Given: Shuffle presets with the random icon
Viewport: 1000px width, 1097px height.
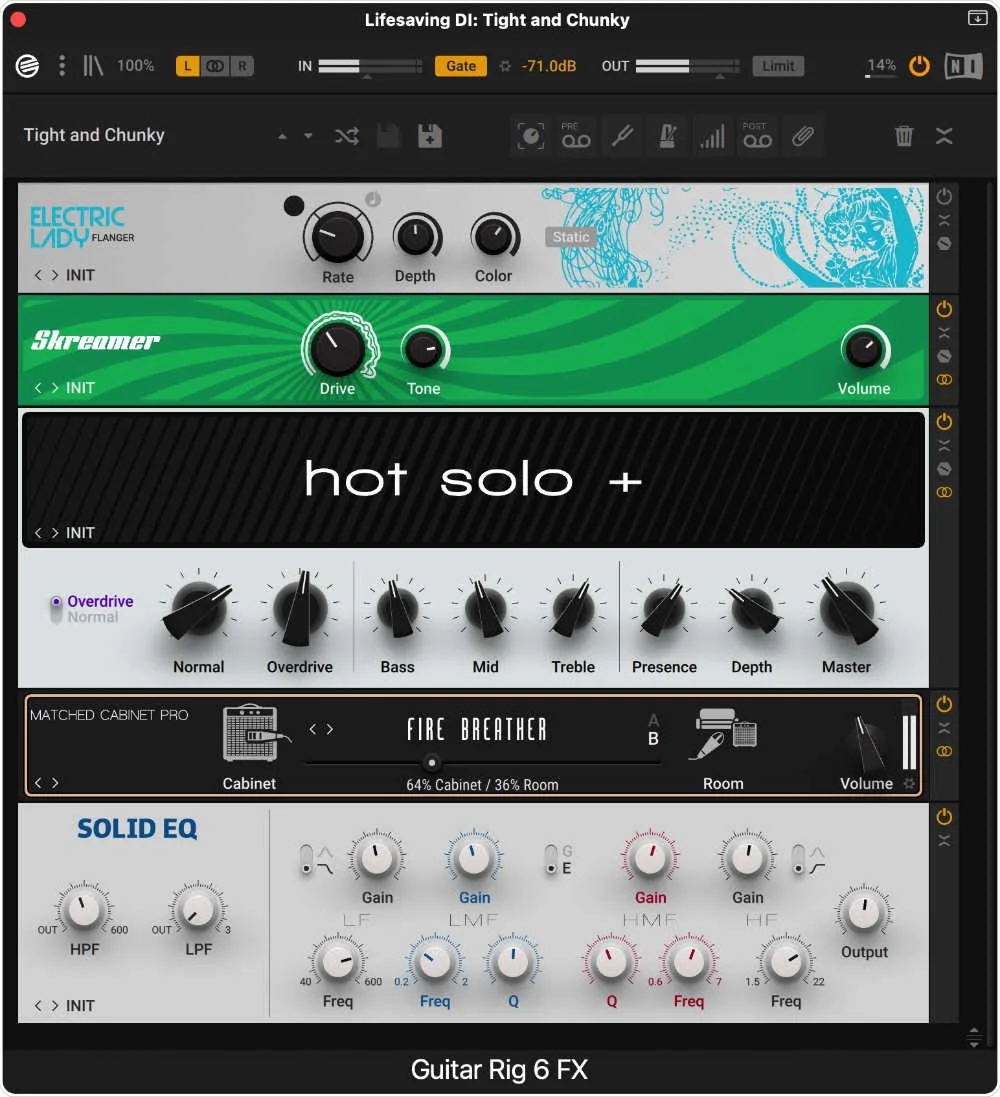Looking at the screenshot, I should tap(346, 136).
